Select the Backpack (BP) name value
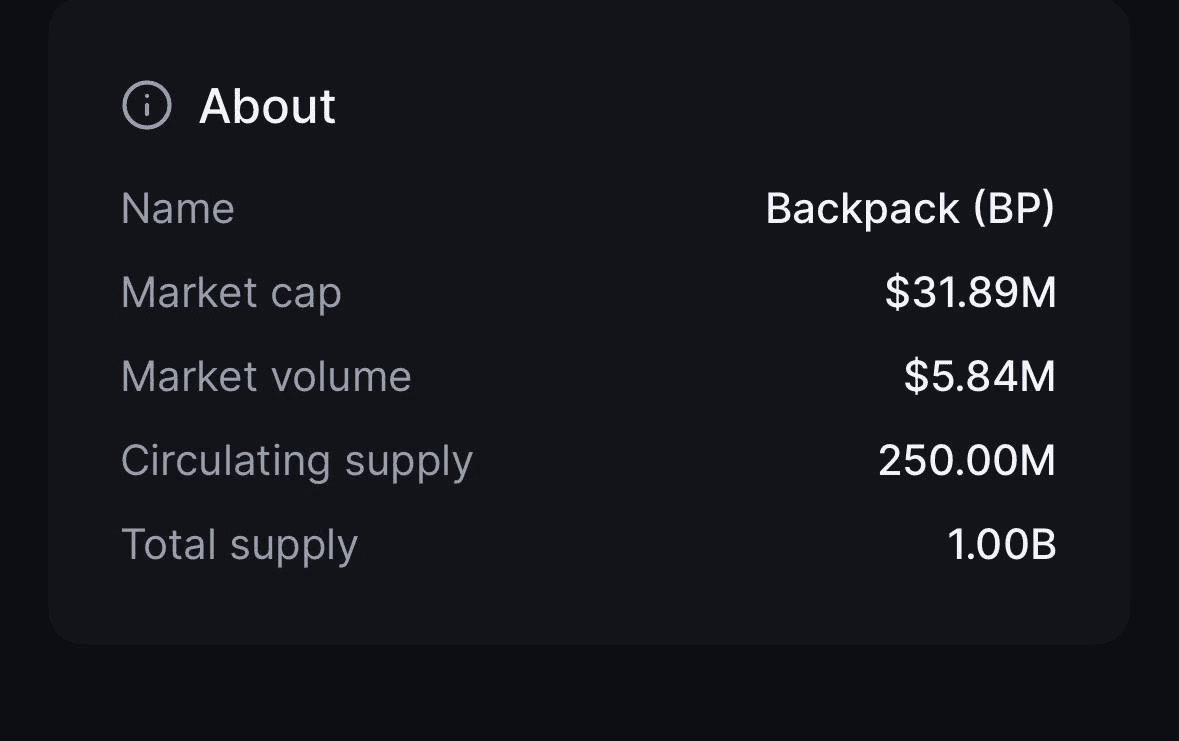Screen dimensions: 1179x741 tap(909, 209)
